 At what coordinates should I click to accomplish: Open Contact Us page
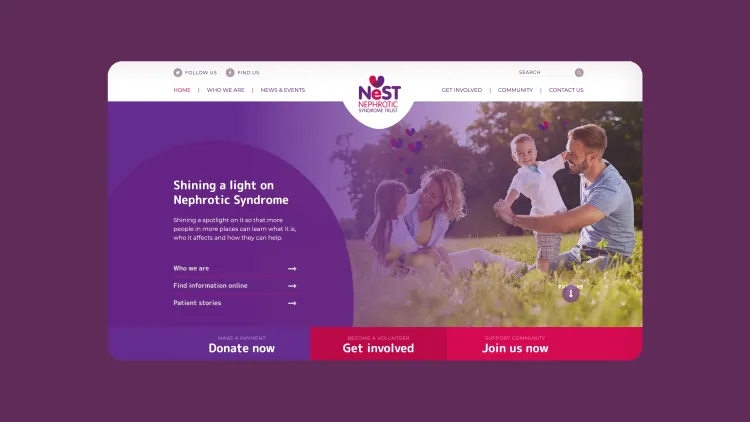pos(566,90)
